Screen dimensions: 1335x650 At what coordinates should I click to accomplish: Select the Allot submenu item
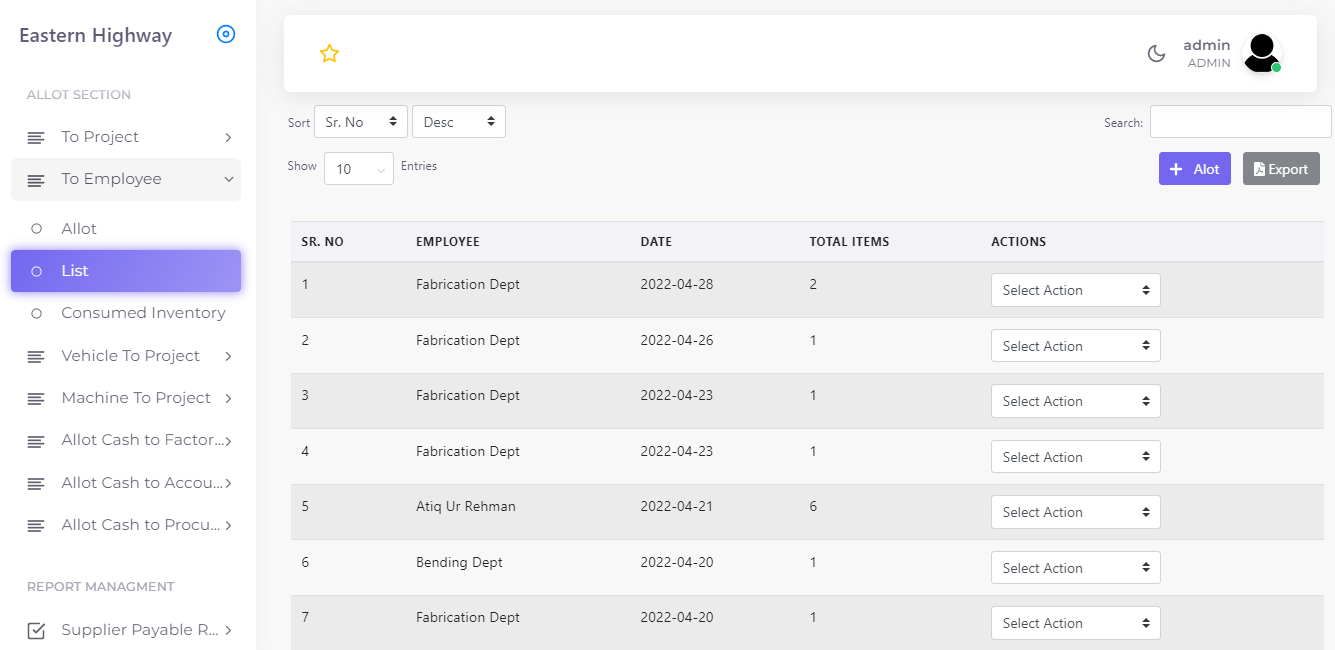point(126,229)
